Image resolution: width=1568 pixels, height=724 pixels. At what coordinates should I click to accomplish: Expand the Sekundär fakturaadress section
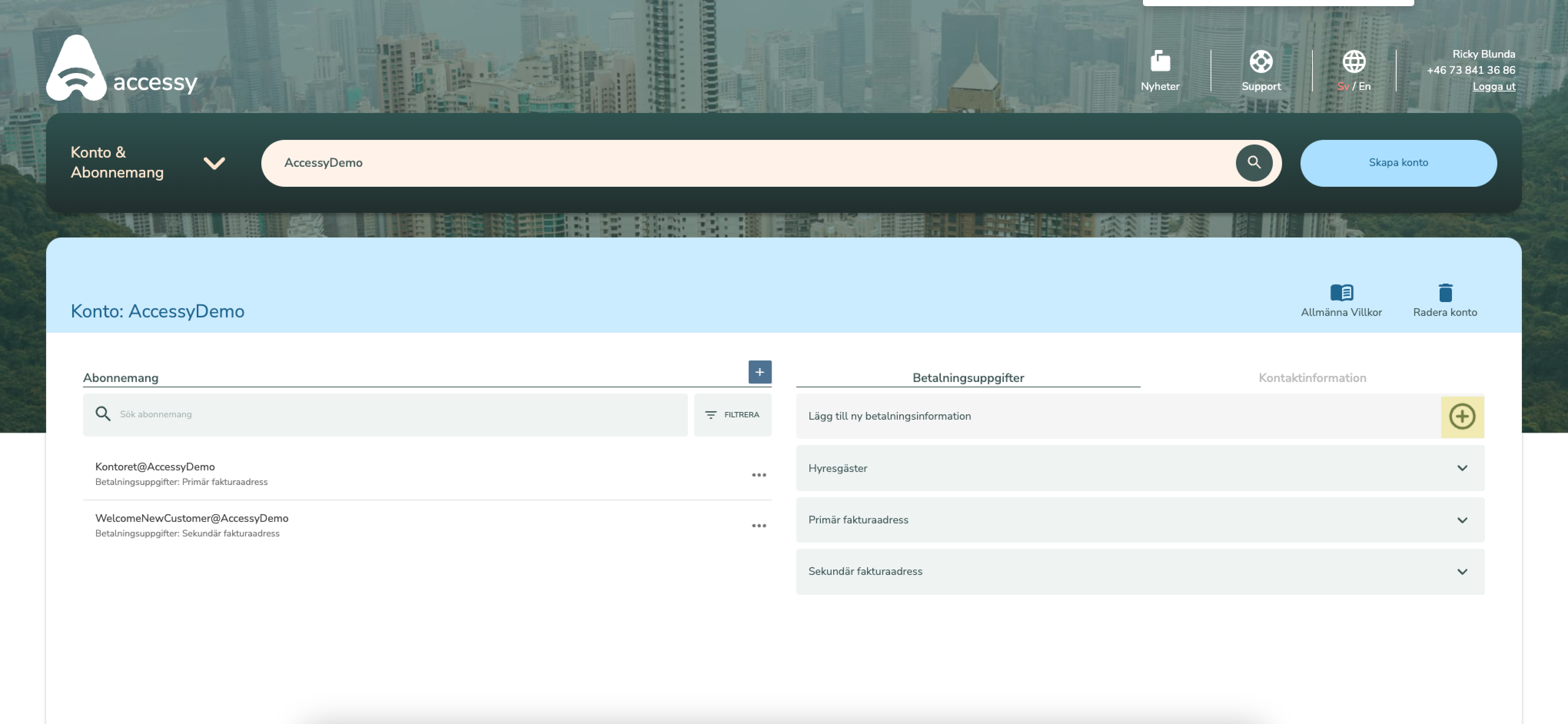1139,571
